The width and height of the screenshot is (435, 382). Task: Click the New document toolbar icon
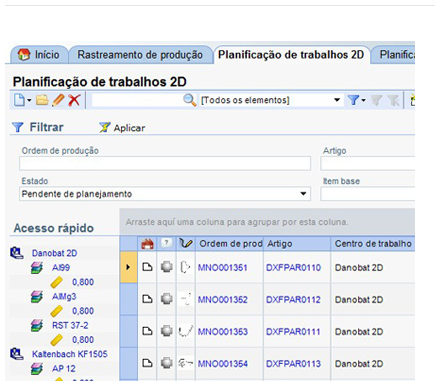[x=19, y=100]
